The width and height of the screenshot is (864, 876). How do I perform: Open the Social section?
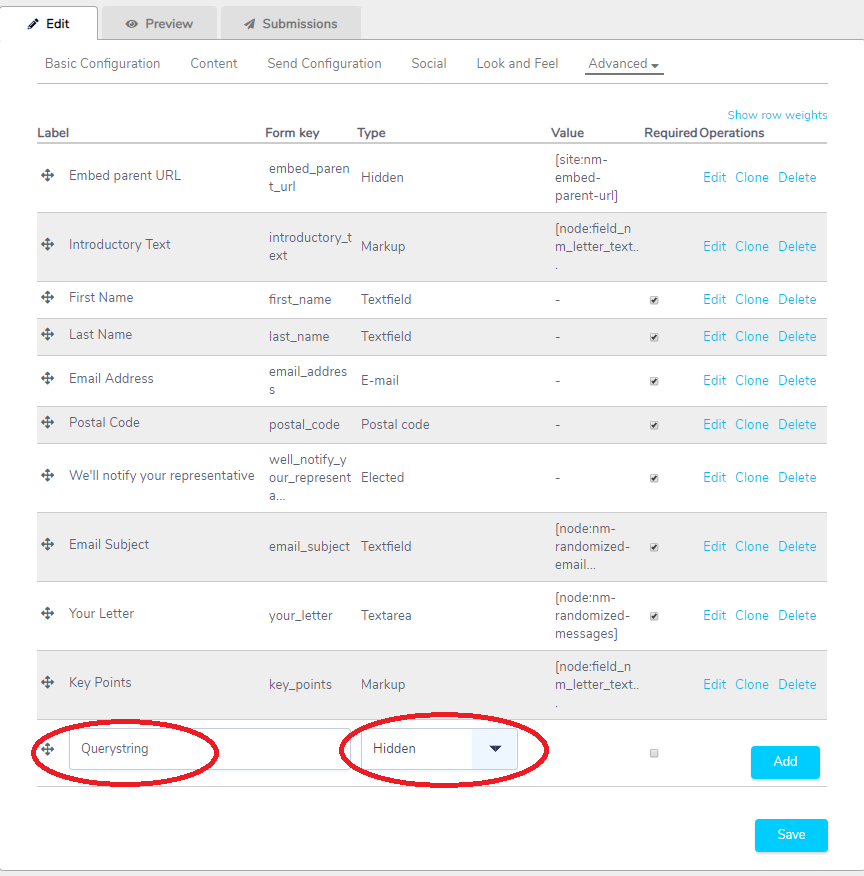pos(429,64)
